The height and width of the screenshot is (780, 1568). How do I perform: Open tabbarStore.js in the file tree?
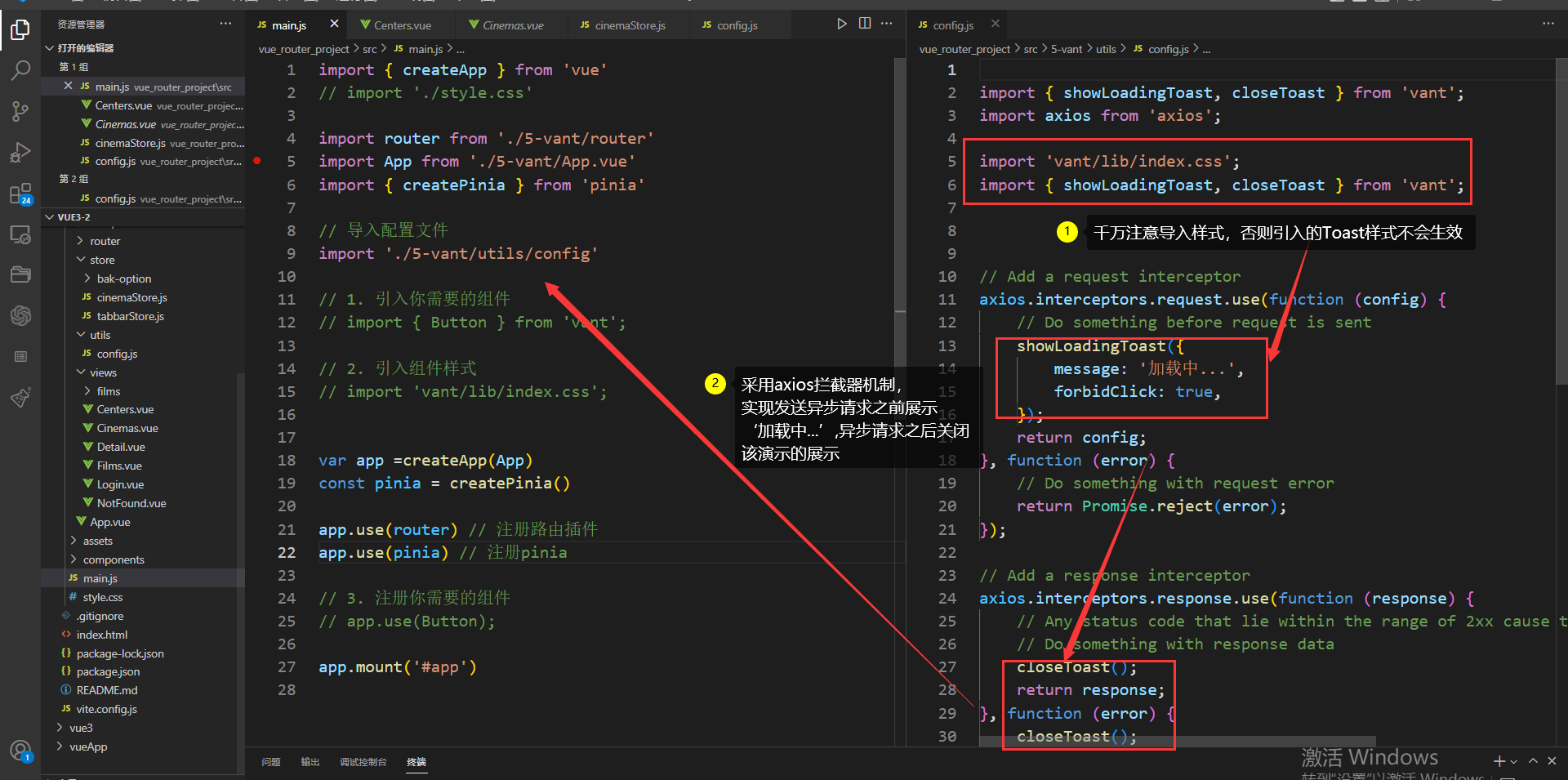tap(130, 316)
